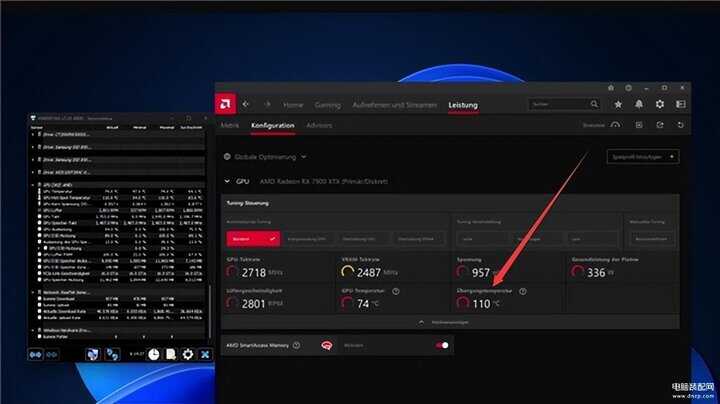Switch to the Home tab
720x404 pixels.
[x=293, y=105]
